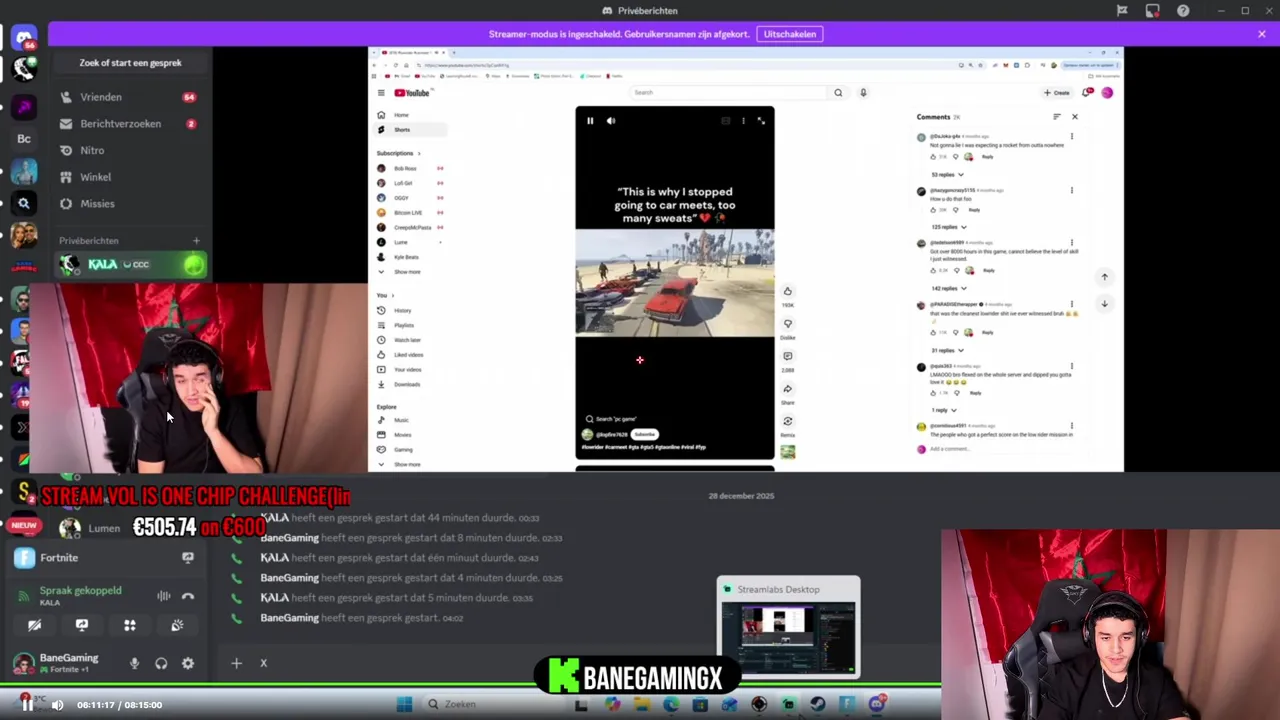This screenshot has width=1280, height=720.
Task: Click the YouTube voice search microphone
Action: (863, 93)
